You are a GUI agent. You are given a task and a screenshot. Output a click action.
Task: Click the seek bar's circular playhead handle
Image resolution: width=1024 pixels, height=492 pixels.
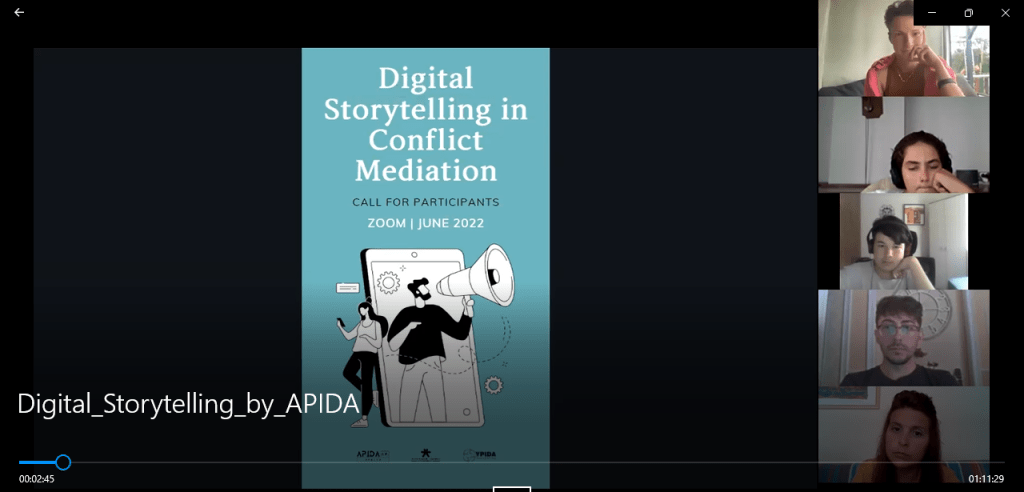(63, 462)
